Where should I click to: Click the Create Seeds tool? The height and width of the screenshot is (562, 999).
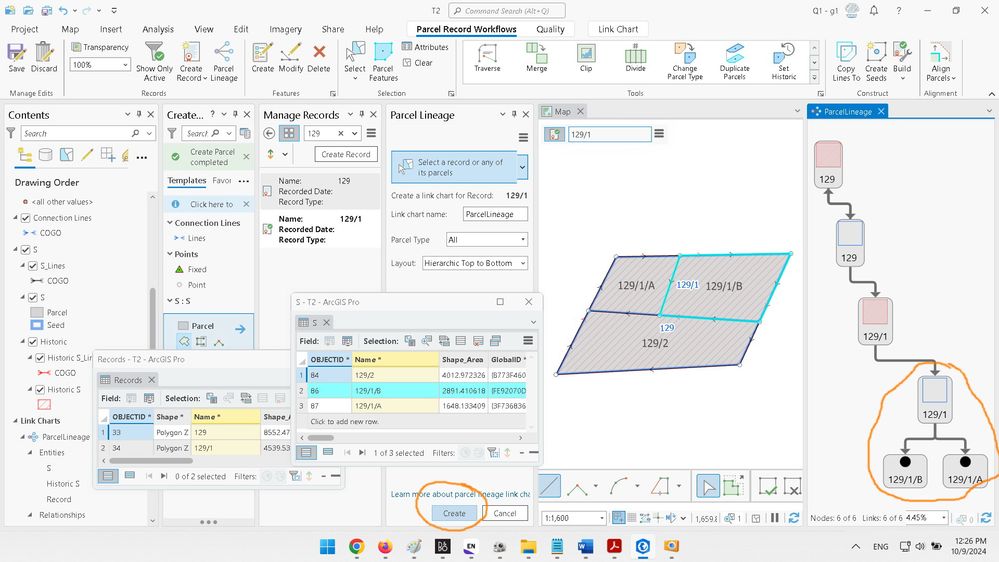[876, 62]
